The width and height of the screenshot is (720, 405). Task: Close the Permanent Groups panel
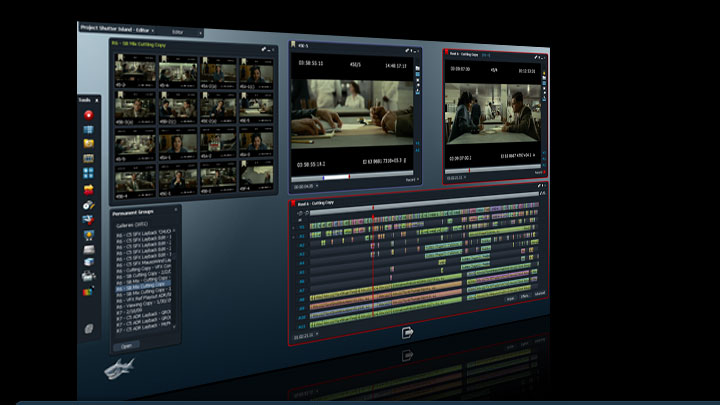pyautogui.click(x=176, y=210)
